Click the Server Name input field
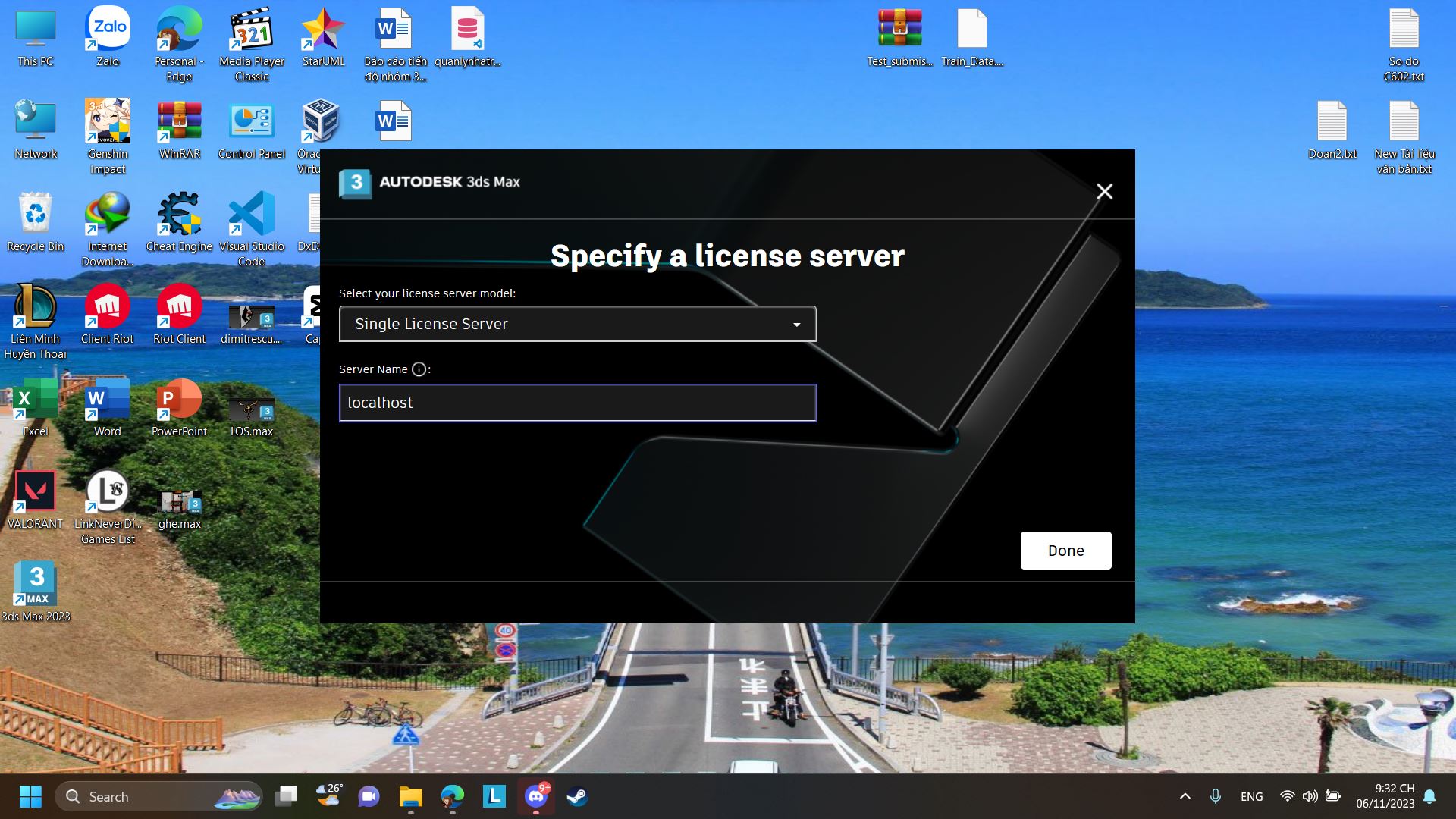The width and height of the screenshot is (1456, 819). coord(577,403)
